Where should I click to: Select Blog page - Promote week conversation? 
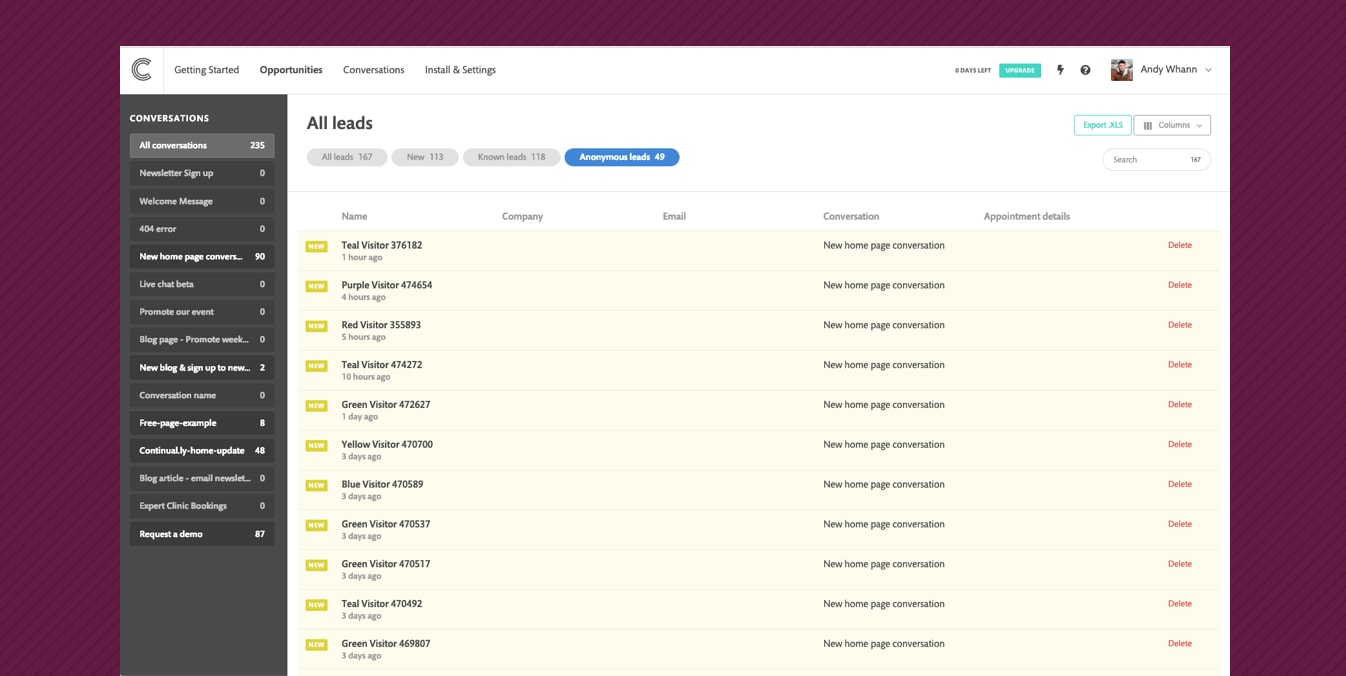point(202,340)
